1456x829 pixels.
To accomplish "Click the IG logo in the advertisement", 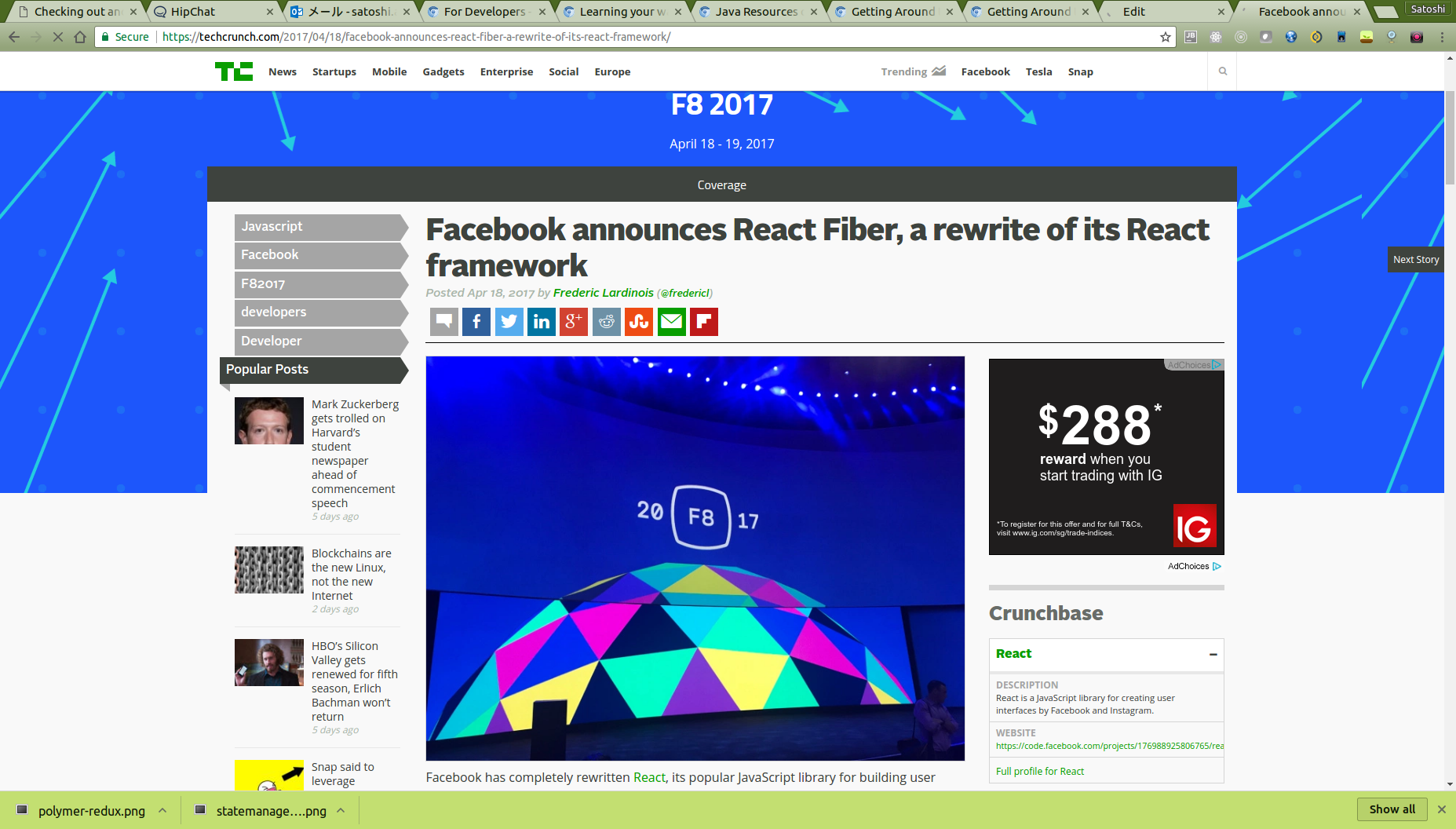I will [1194, 526].
